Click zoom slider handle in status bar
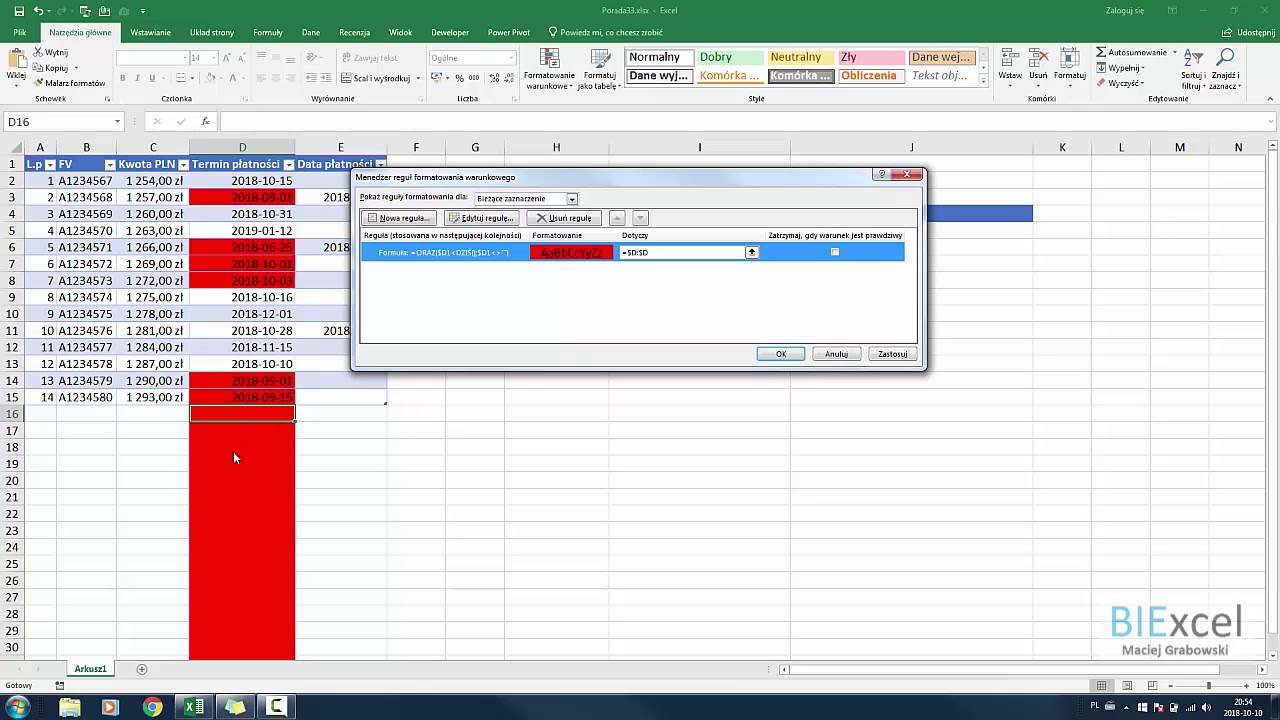Screen dimensions: 1280x720 click(x=1208, y=686)
